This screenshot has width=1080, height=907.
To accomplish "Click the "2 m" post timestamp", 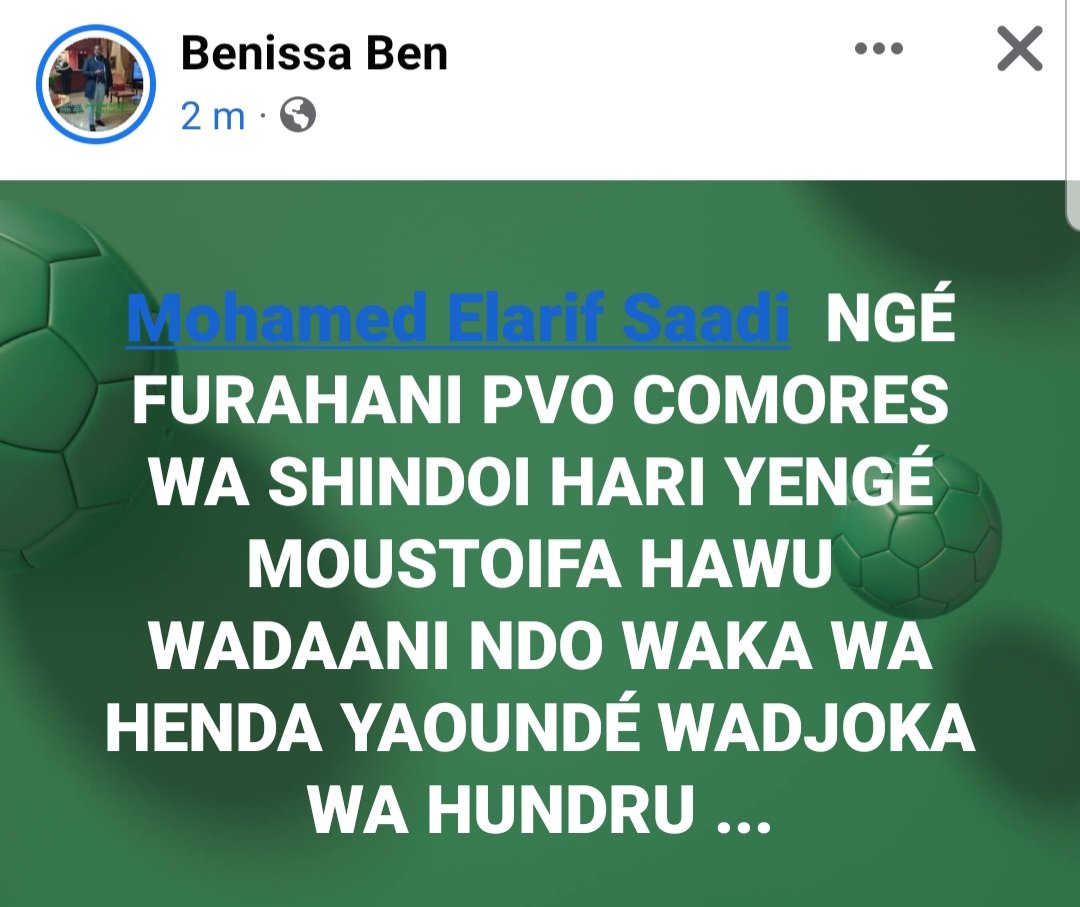I will [x=213, y=116].
